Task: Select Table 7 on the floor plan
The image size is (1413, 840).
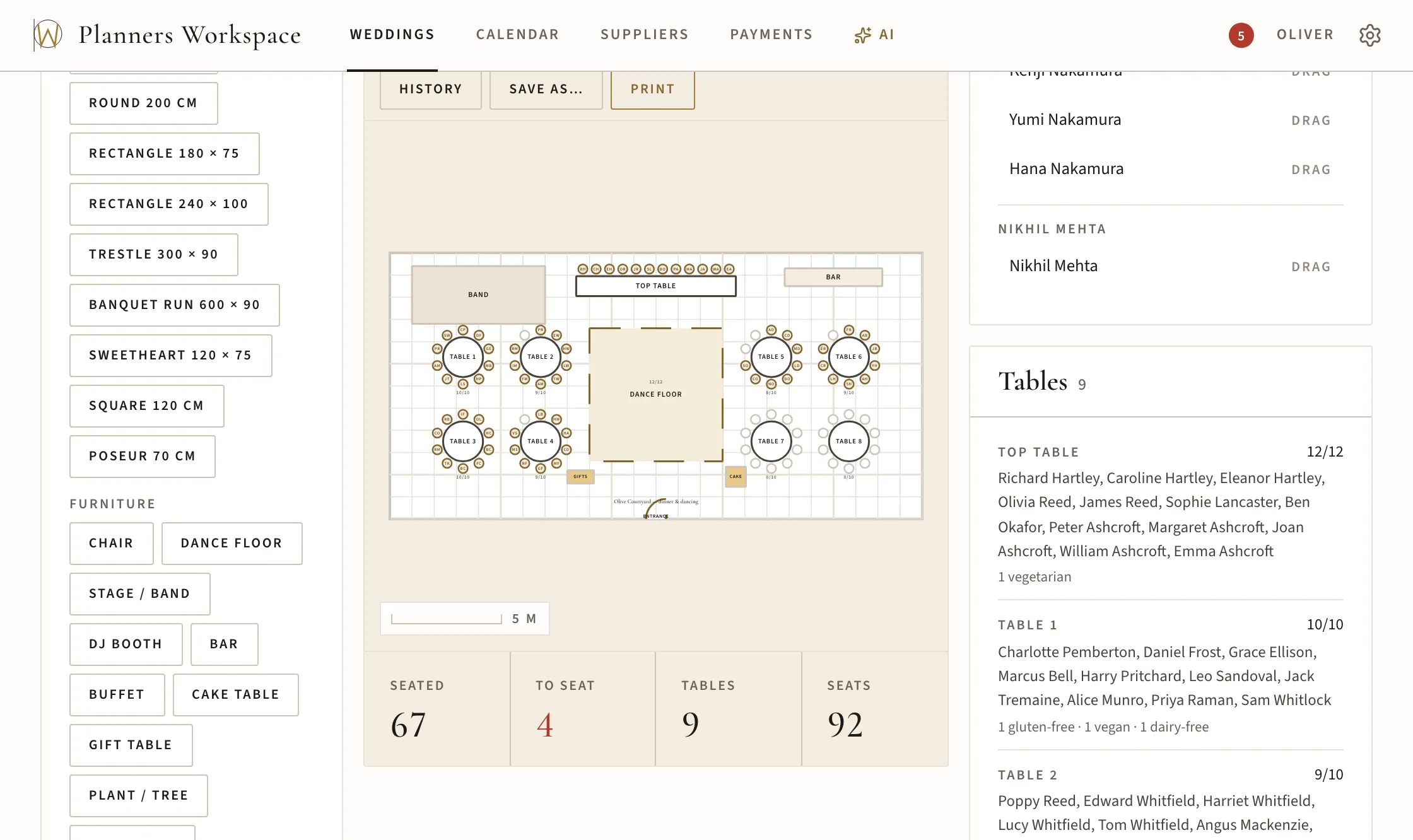Action: point(771,441)
